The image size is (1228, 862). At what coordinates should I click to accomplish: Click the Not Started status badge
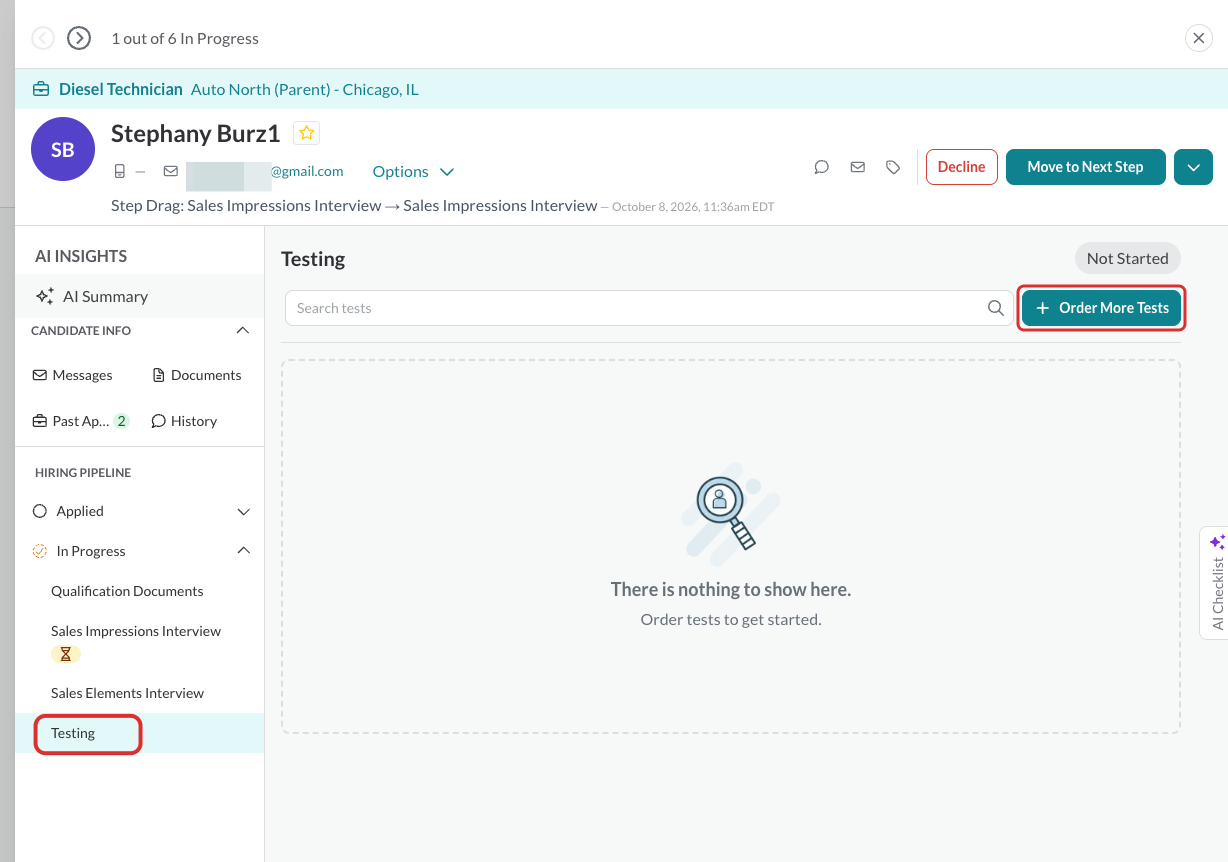tap(1127, 258)
